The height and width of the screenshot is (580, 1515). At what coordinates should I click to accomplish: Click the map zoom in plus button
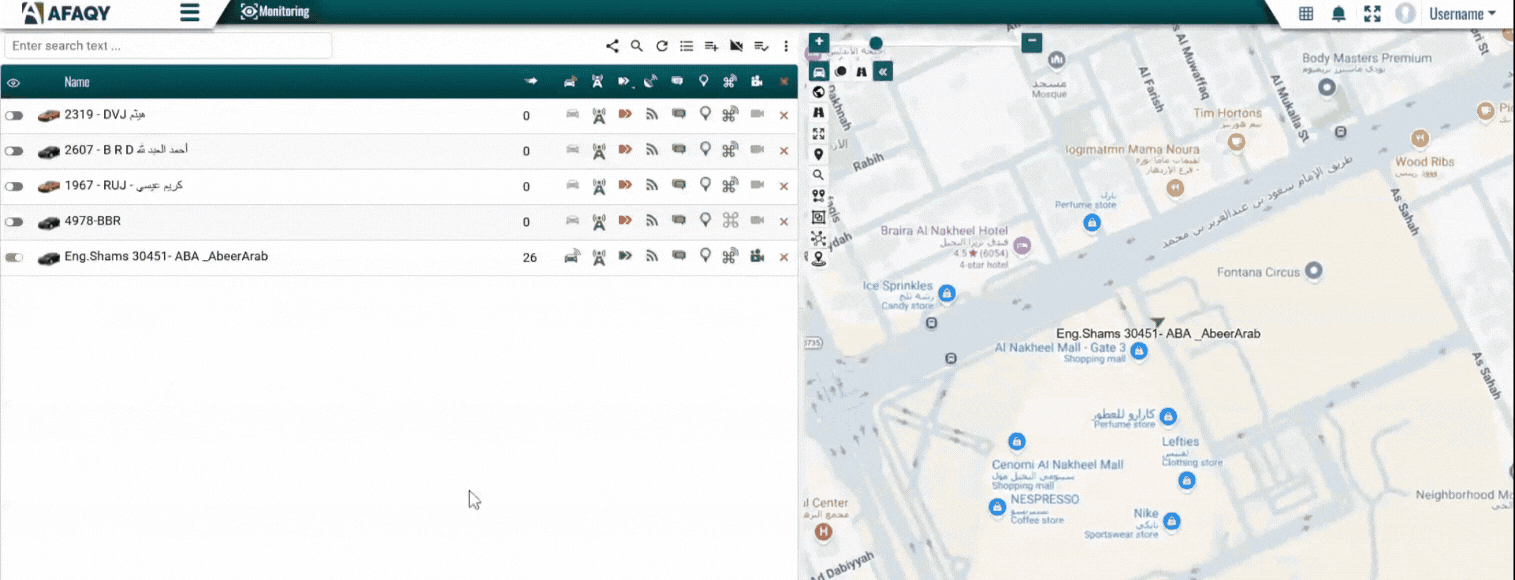click(819, 42)
